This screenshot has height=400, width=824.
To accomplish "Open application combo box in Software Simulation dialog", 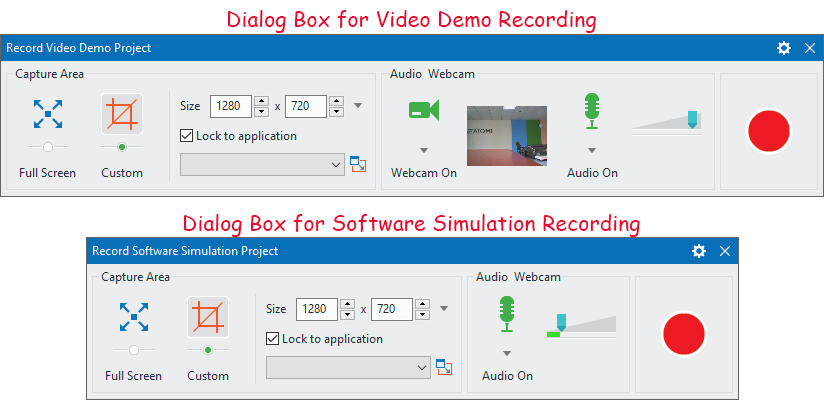I will pos(348,367).
